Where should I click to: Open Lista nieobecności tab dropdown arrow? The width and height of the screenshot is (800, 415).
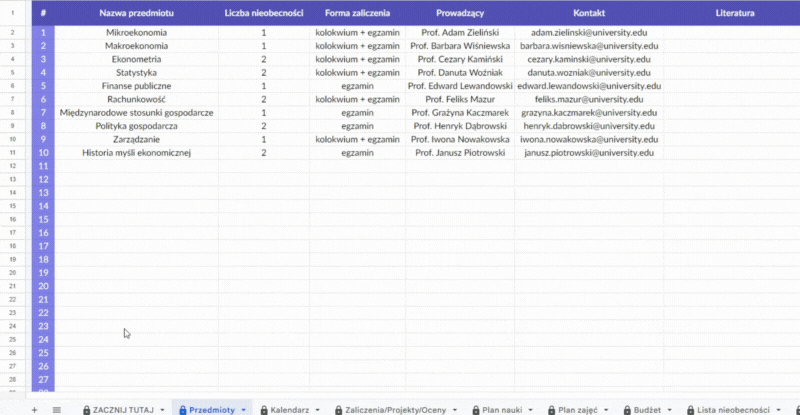click(x=779, y=410)
